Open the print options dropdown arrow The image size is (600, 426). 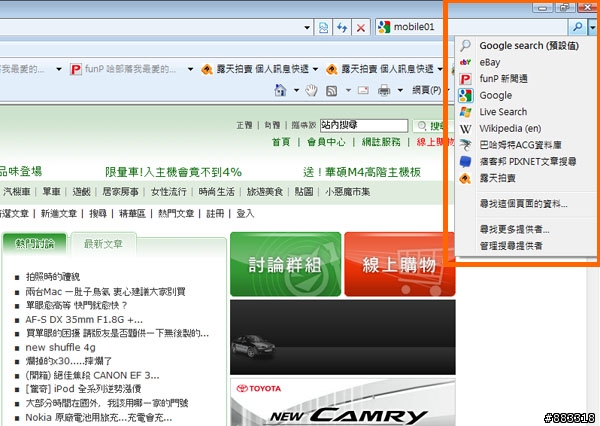[400, 91]
